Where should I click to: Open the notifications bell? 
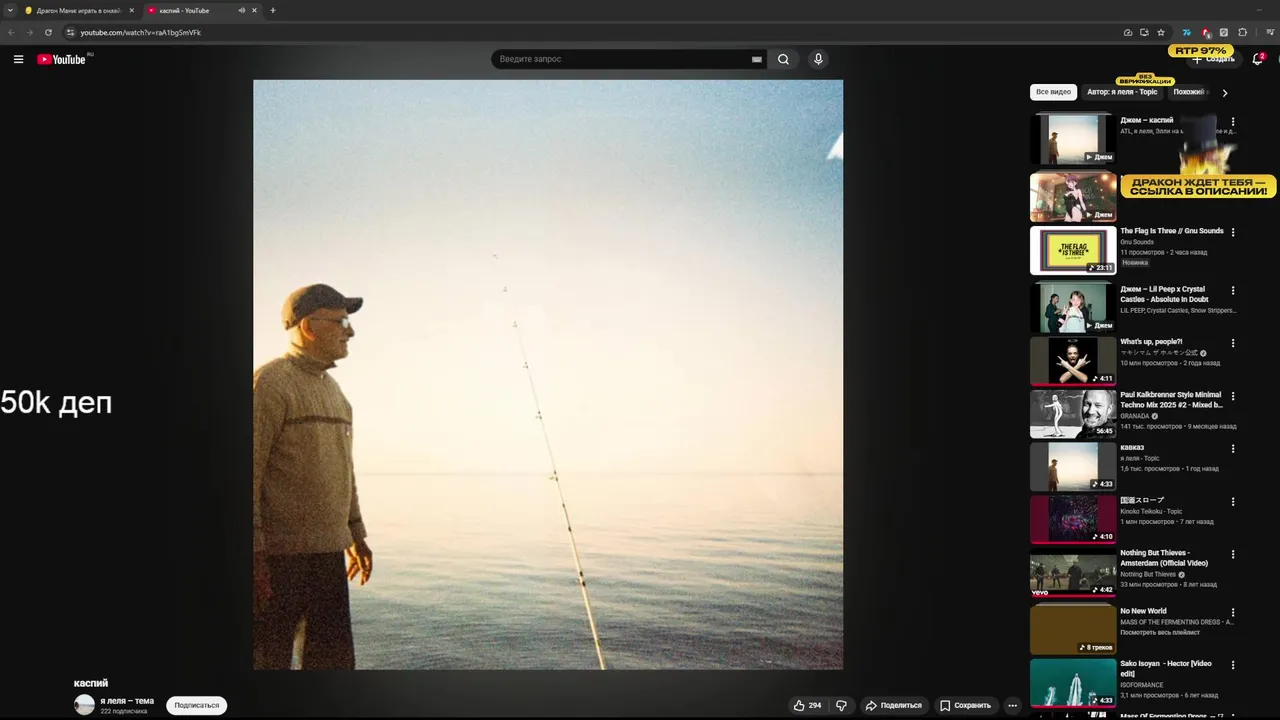(x=1258, y=59)
